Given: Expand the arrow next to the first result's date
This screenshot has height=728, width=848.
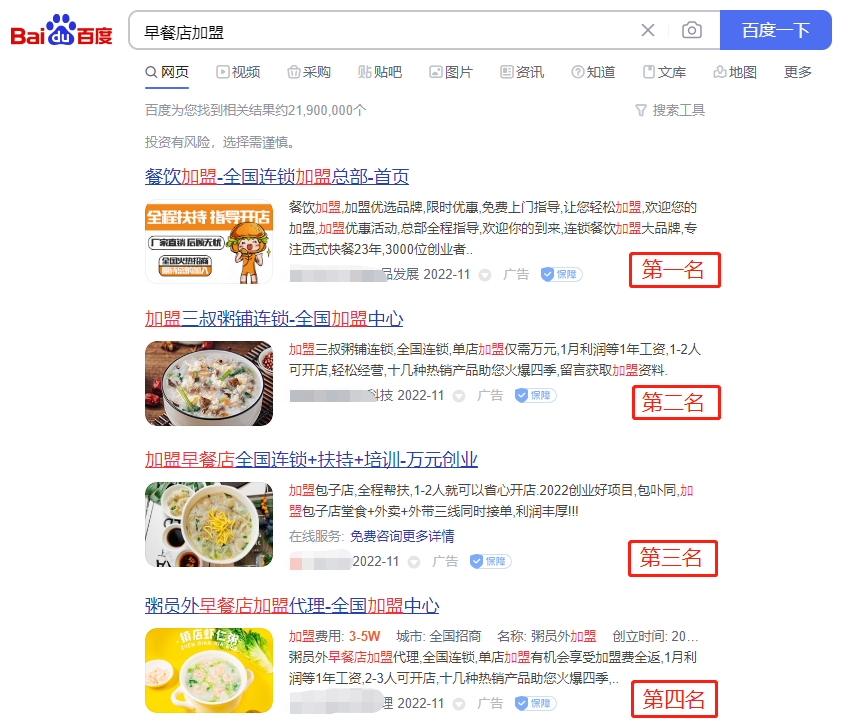Looking at the screenshot, I should (x=485, y=275).
